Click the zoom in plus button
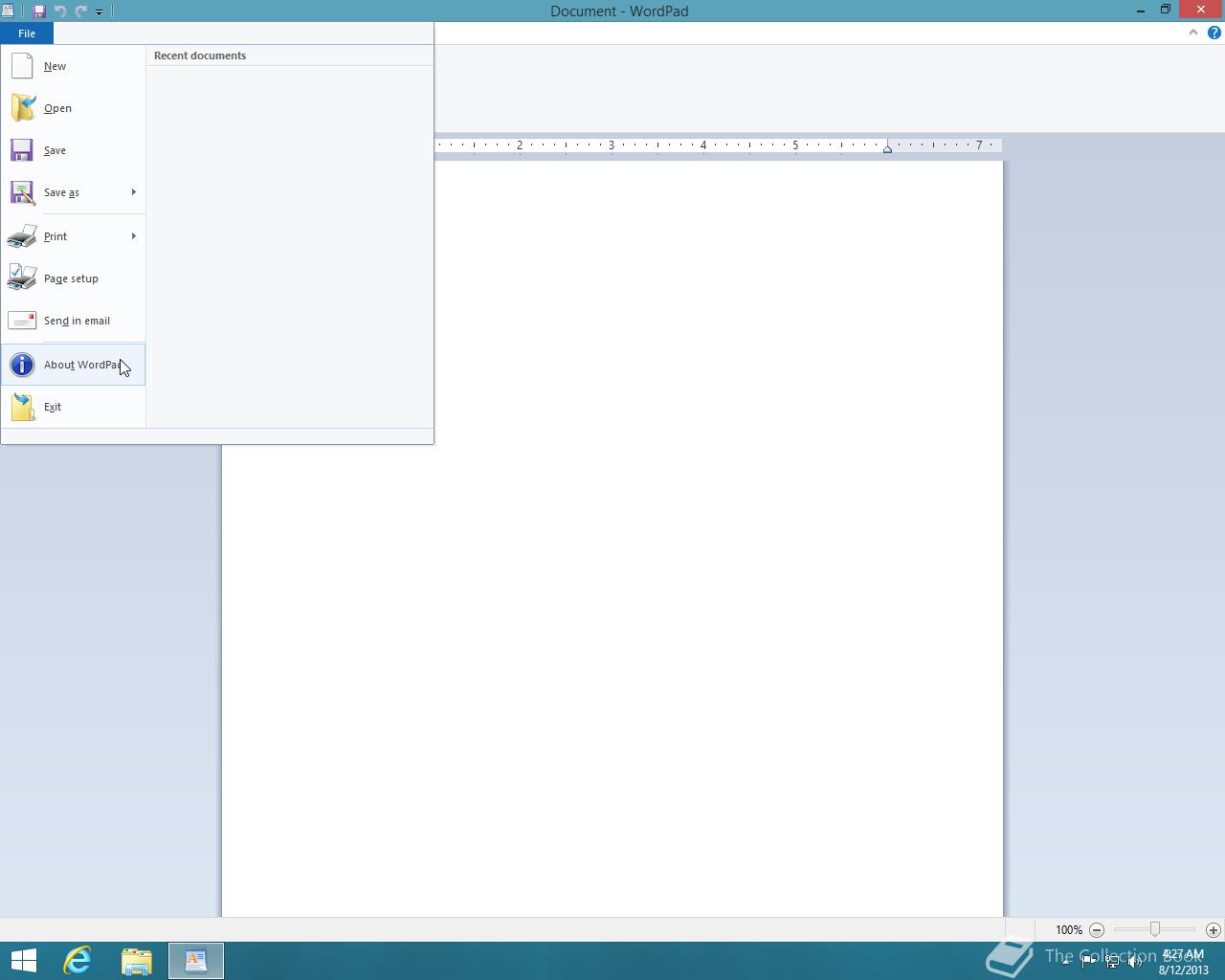1225x980 pixels. coord(1213,929)
